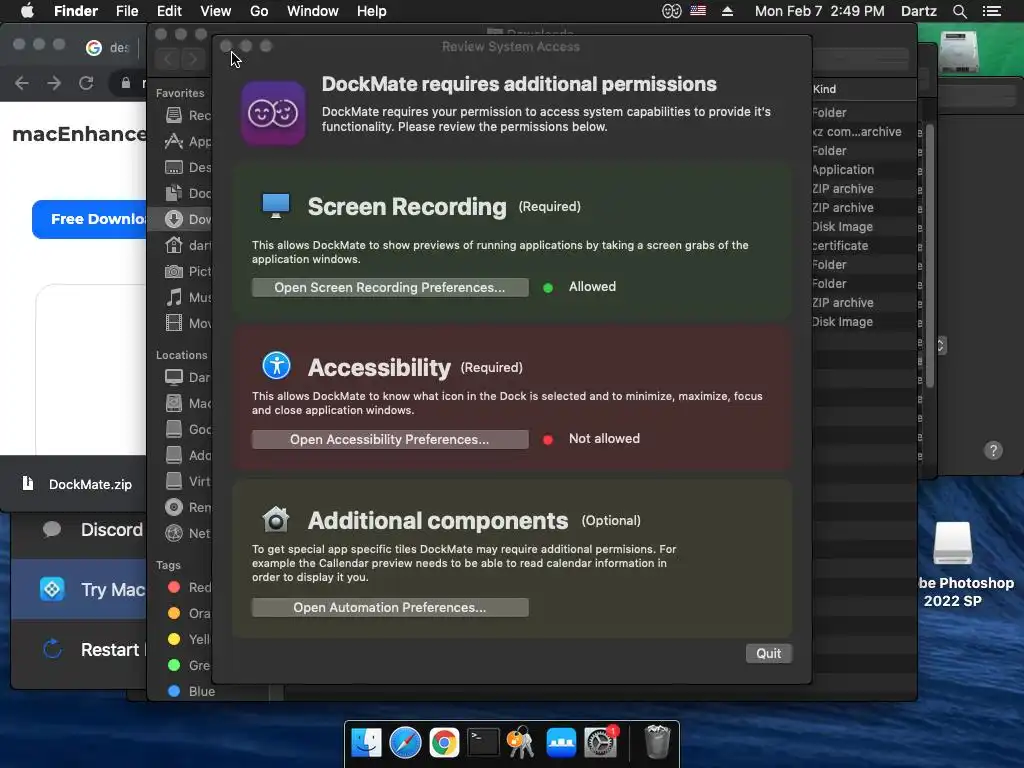
Task: Click the question mark help button
Action: [x=993, y=451]
